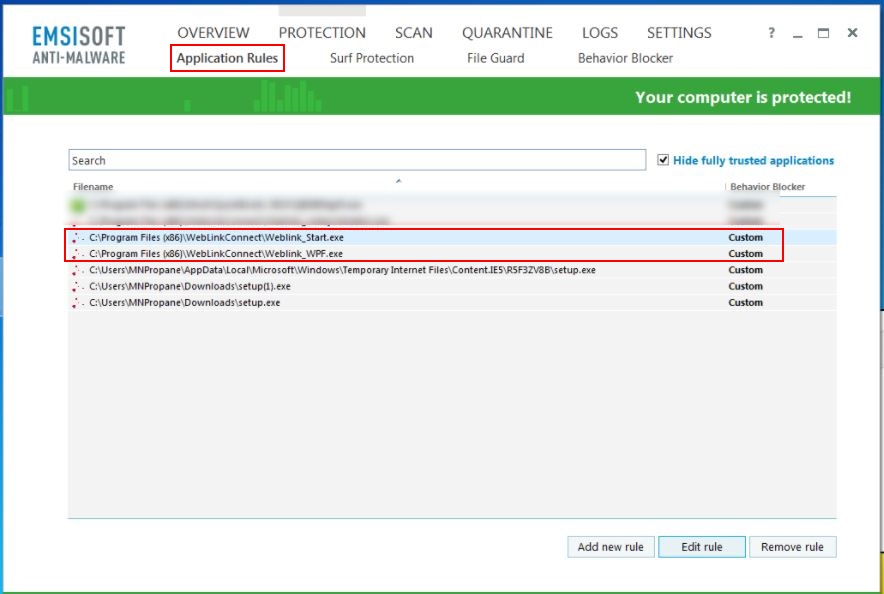The width and height of the screenshot is (884, 594).
Task: Select the Weblink_WPF.exe rule row
Action: (452, 254)
